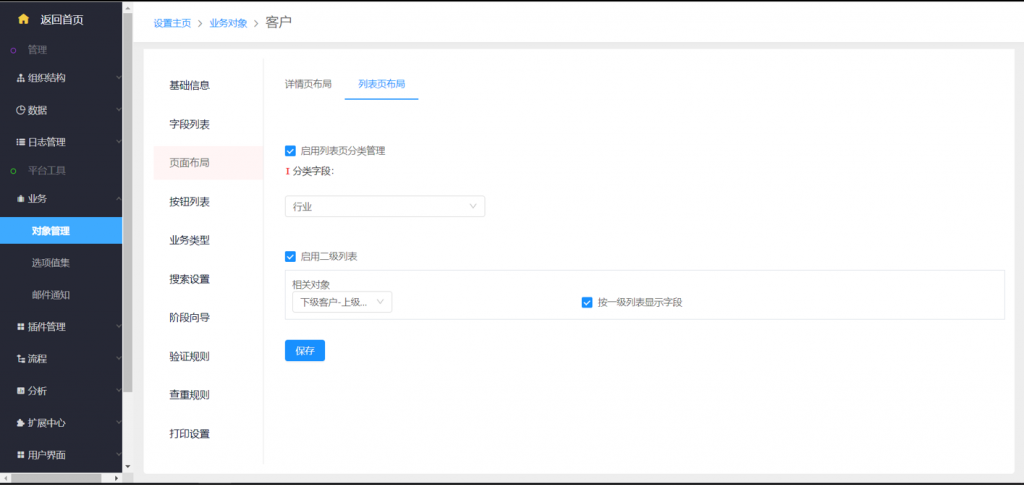Click the home icon beside 返回首页
1024x487 pixels.
pos(23,19)
